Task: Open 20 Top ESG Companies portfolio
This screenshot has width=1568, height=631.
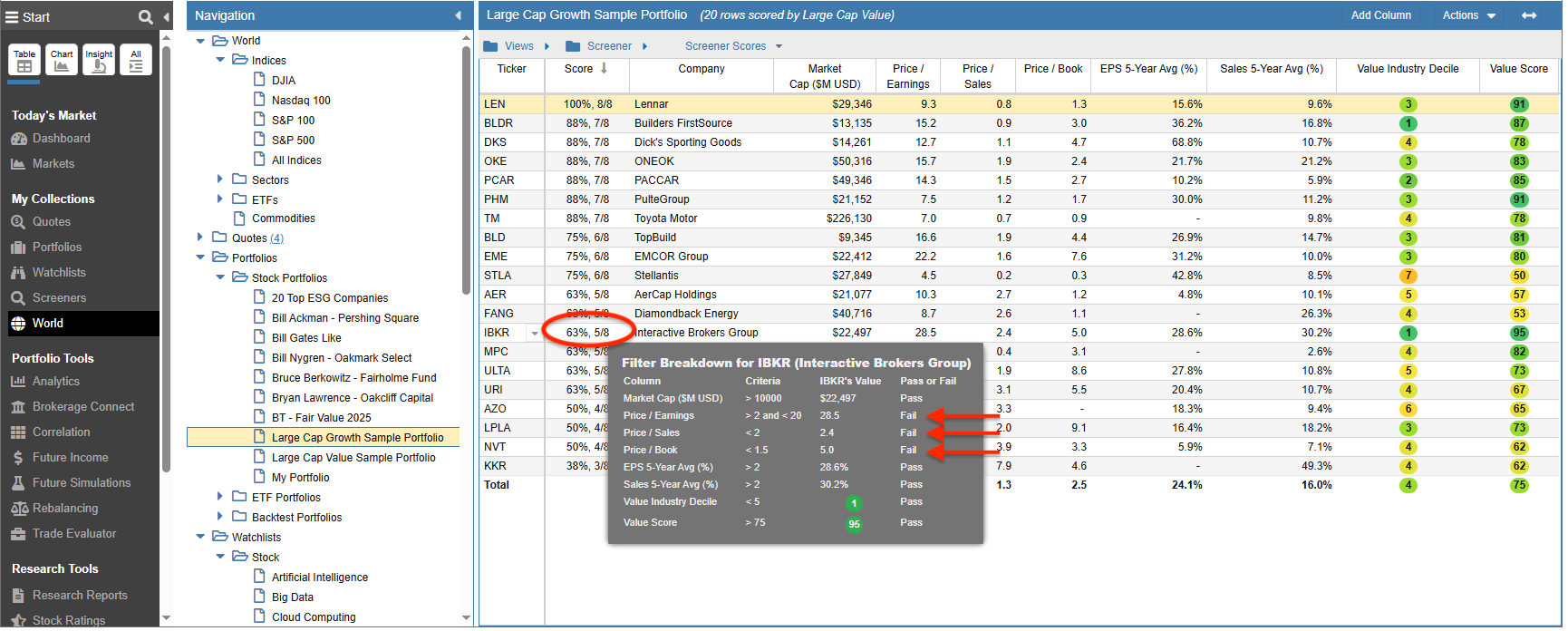Action: coord(330,298)
